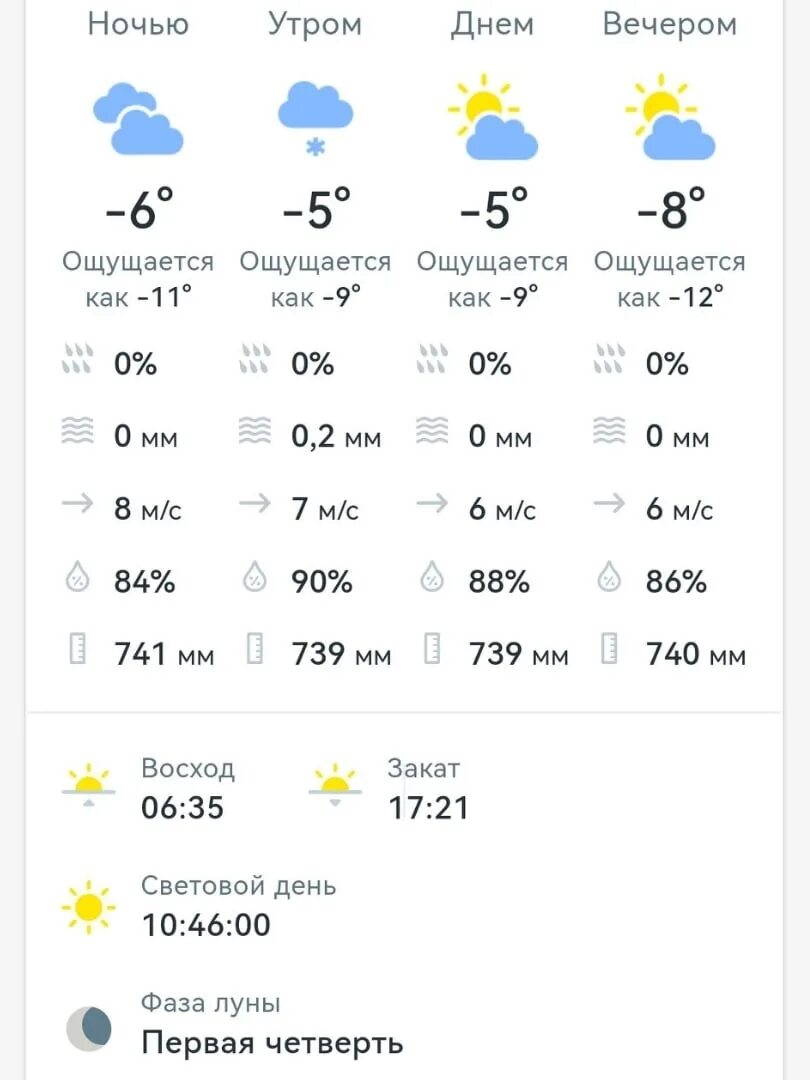Select the Вечером column header

[x=669, y=25]
